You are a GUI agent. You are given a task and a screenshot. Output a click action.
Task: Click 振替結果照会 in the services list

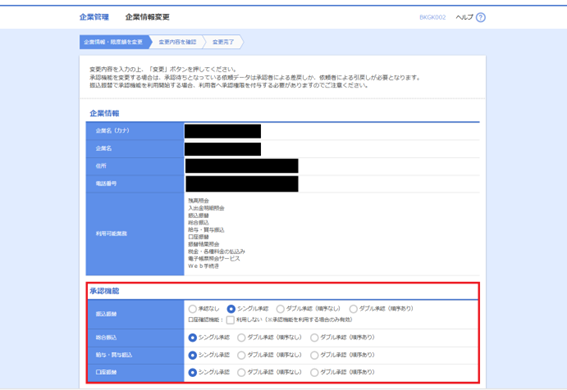(x=204, y=244)
